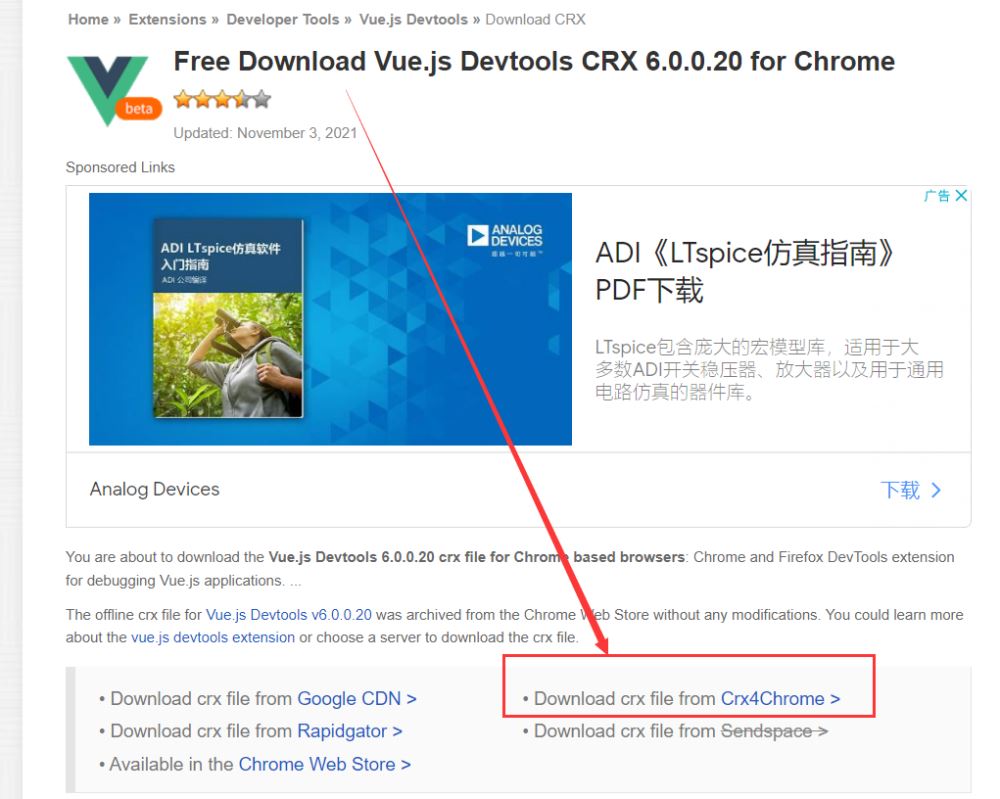Open the Vue.js Devtools v6.0.0.20 link
The width and height of the screenshot is (1000, 799).
[288, 615]
